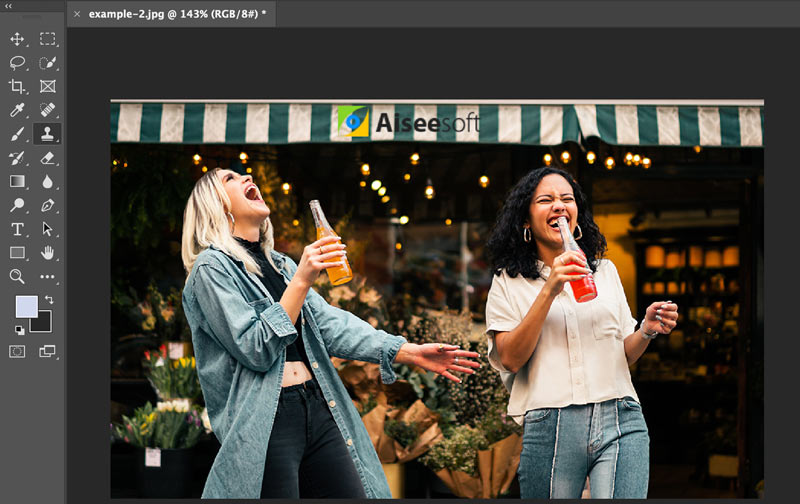Pick the Lasso tool
Image resolution: width=800 pixels, height=504 pixels.
[x=17, y=62]
